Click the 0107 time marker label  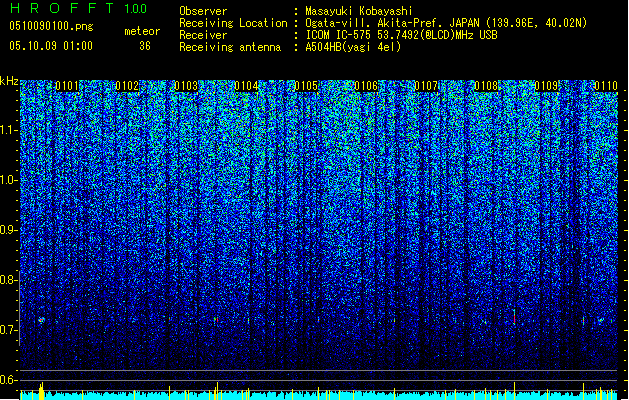pos(426,86)
